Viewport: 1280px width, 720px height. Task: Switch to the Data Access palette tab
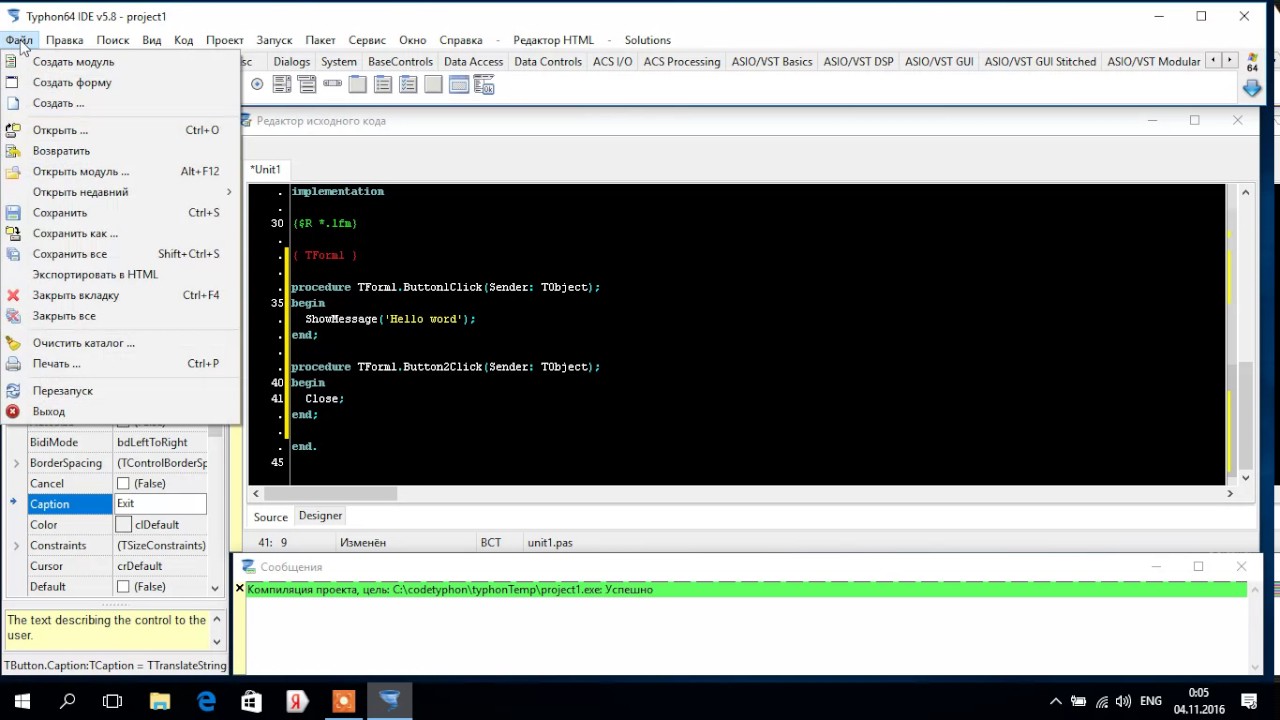tap(473, 61)
